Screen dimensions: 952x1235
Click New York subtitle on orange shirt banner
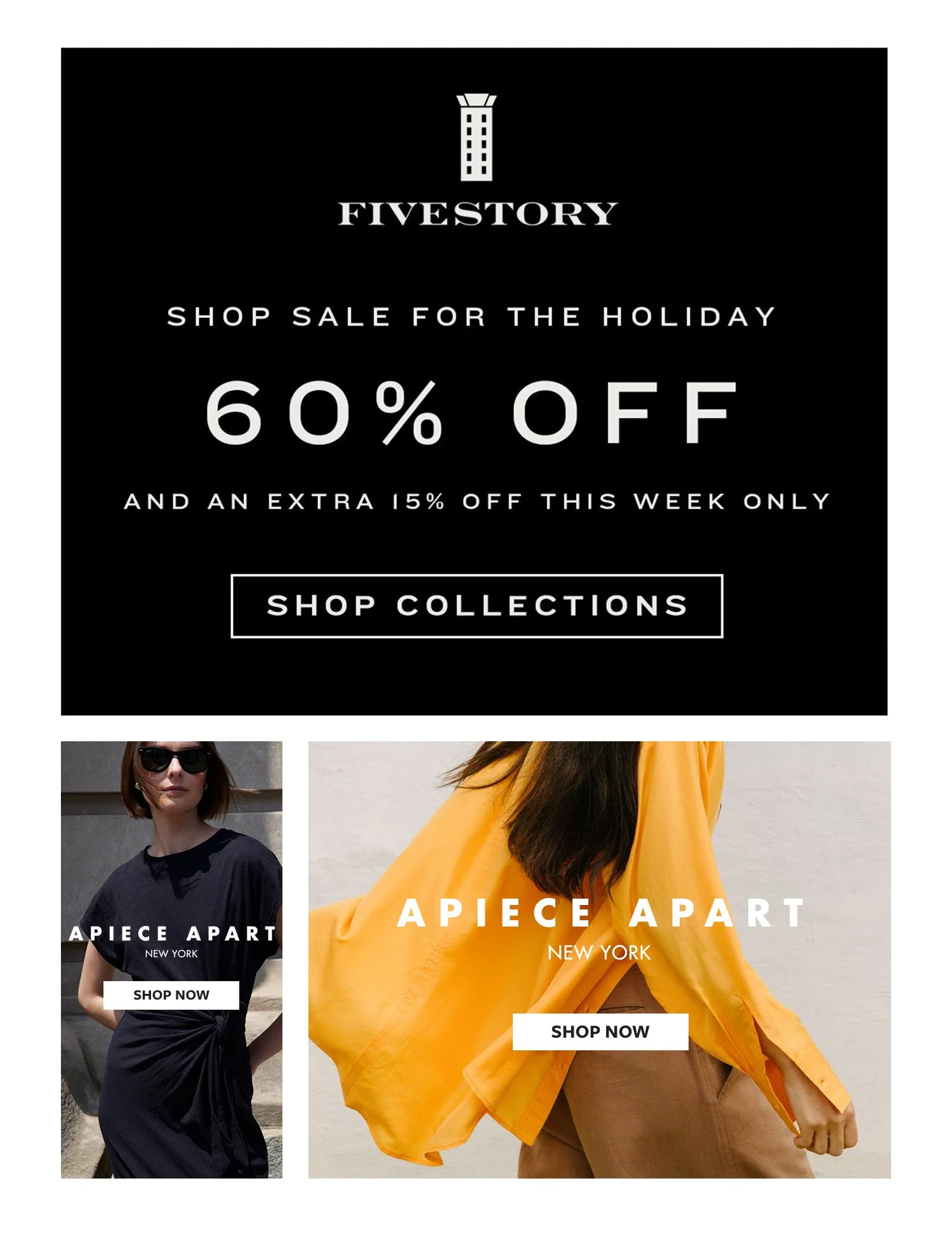pyautogui.click(x=600, y=953)
